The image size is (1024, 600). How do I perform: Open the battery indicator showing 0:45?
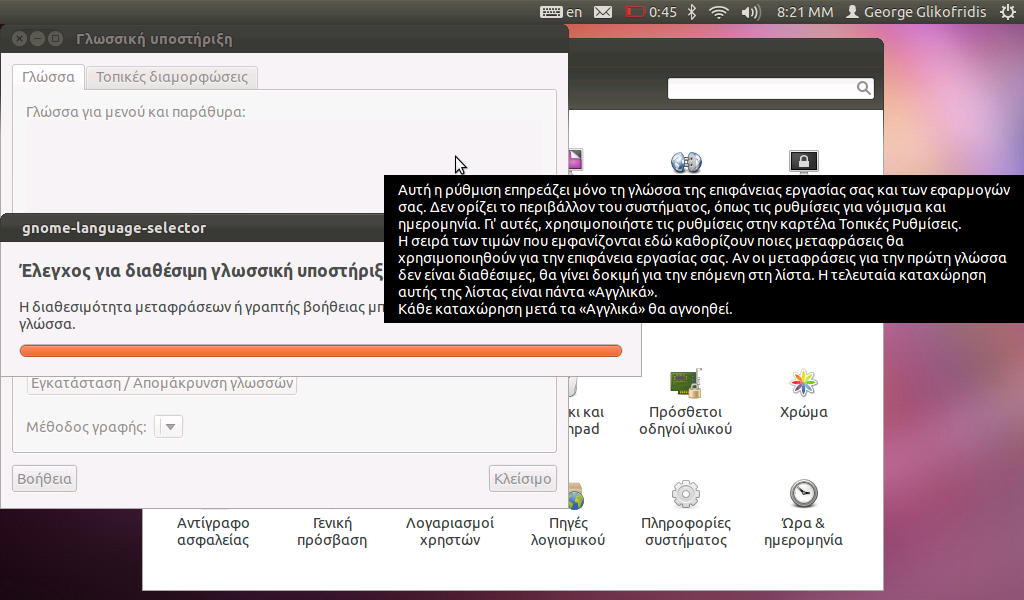[651, 12]
